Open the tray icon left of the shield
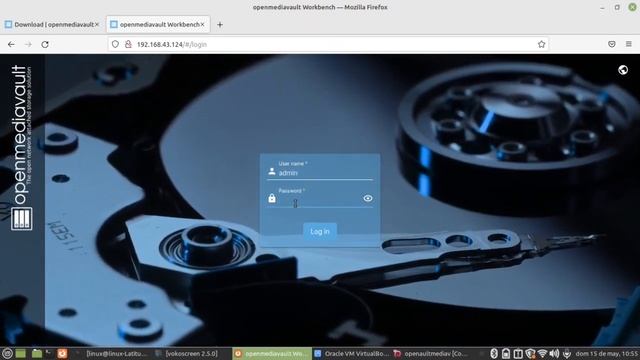Image resolution: width=640 pixels, height=360 pixels. [518, 353]
